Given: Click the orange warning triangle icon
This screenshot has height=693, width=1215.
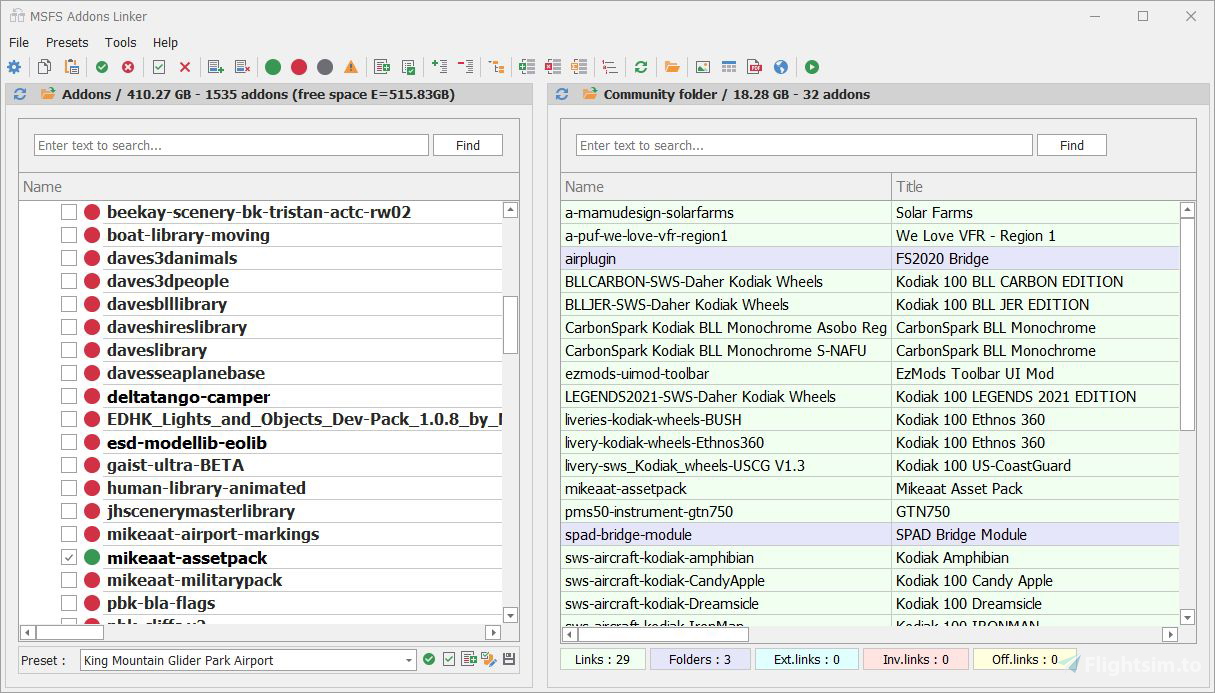Looking at the screenshot, I should 351,67.
